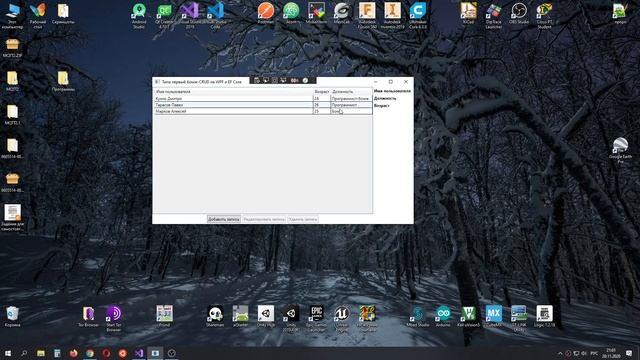This screenshot has height=360, width=640.
Task: Open Logic desktop shortcut
Action: click(544, 316)
